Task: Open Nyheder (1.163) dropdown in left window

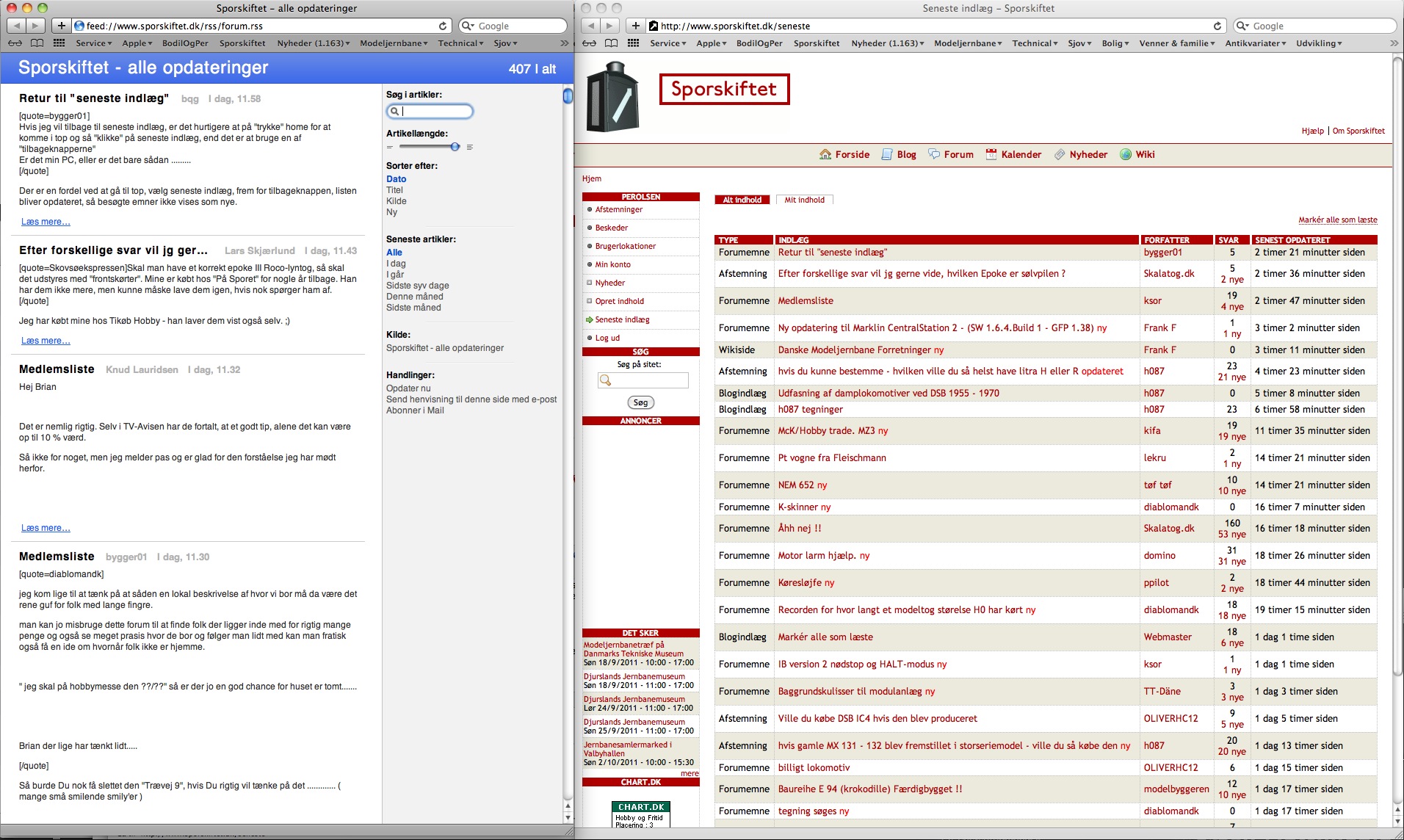Action: tap(314, 43)
